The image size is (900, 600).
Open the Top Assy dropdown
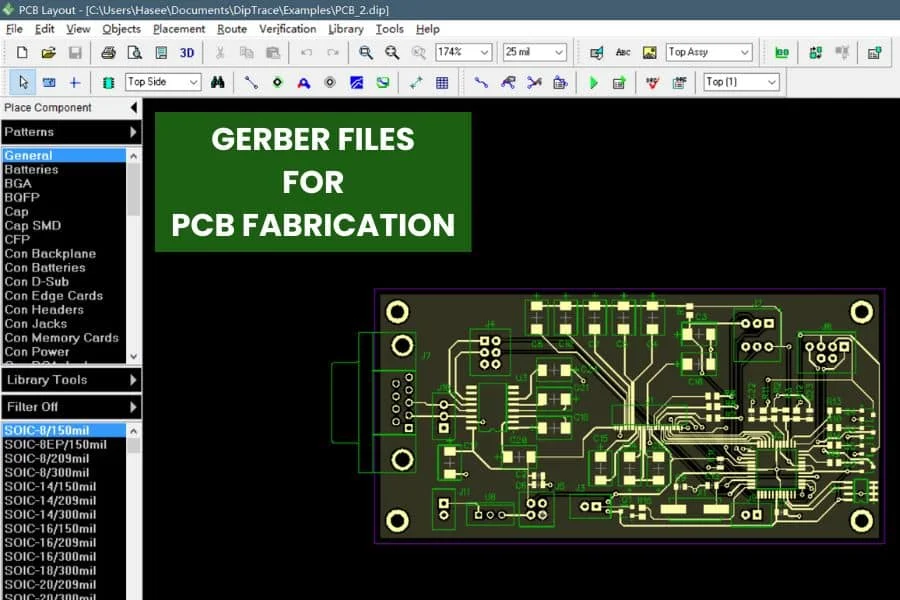point(709,51)
